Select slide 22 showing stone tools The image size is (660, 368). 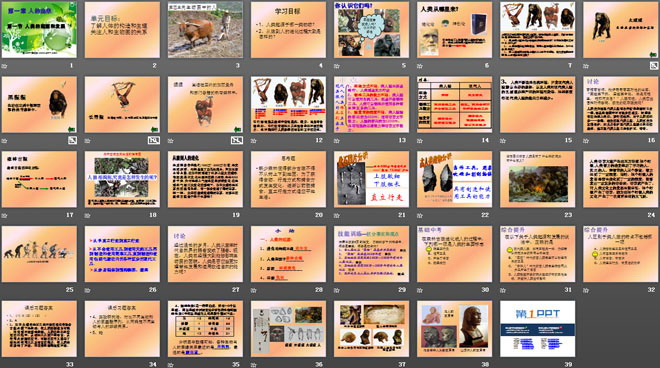tap(455, 179)
